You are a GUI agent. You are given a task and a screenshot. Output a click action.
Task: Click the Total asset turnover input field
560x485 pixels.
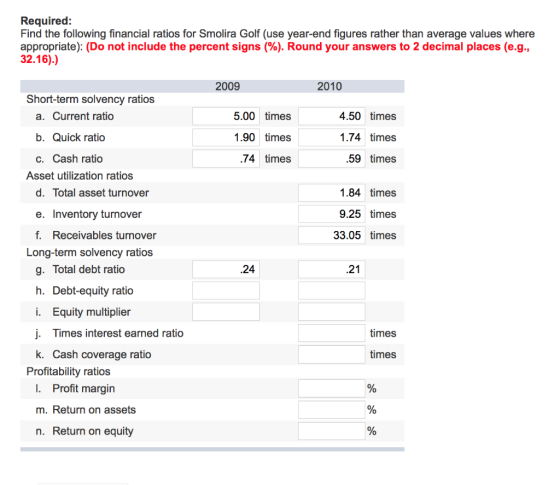click(332, 193)
